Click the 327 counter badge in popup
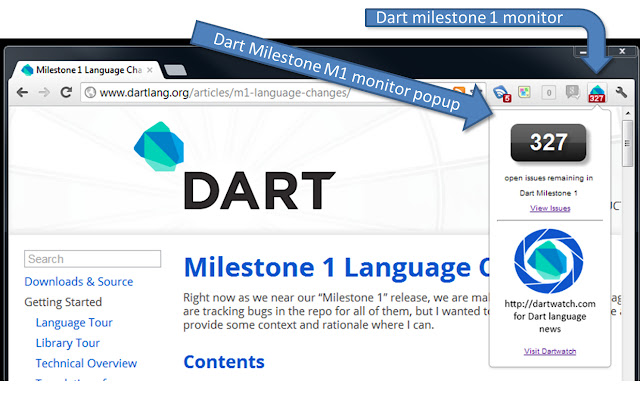 [x=548, y=143]
